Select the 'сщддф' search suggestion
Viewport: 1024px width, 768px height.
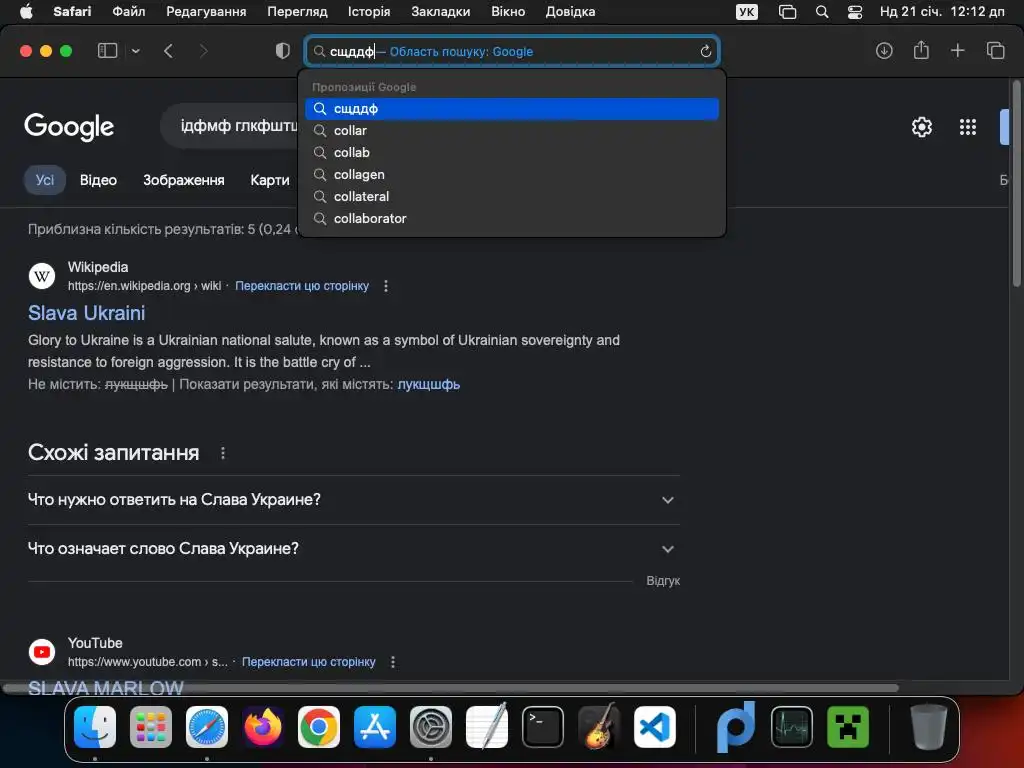pyautogui.click(x=512, y=109)
